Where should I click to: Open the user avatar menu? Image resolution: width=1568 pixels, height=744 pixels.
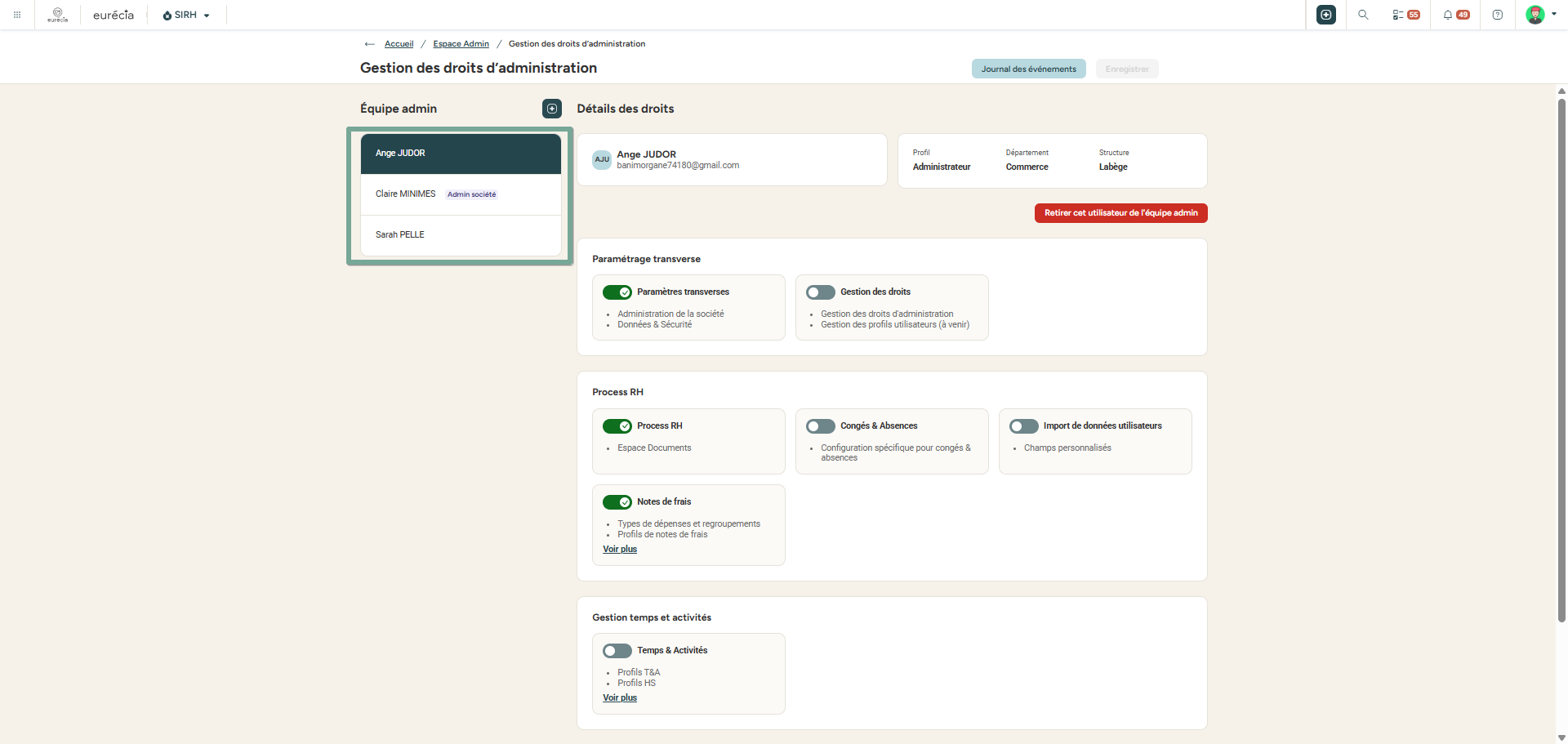(1540, 15)
